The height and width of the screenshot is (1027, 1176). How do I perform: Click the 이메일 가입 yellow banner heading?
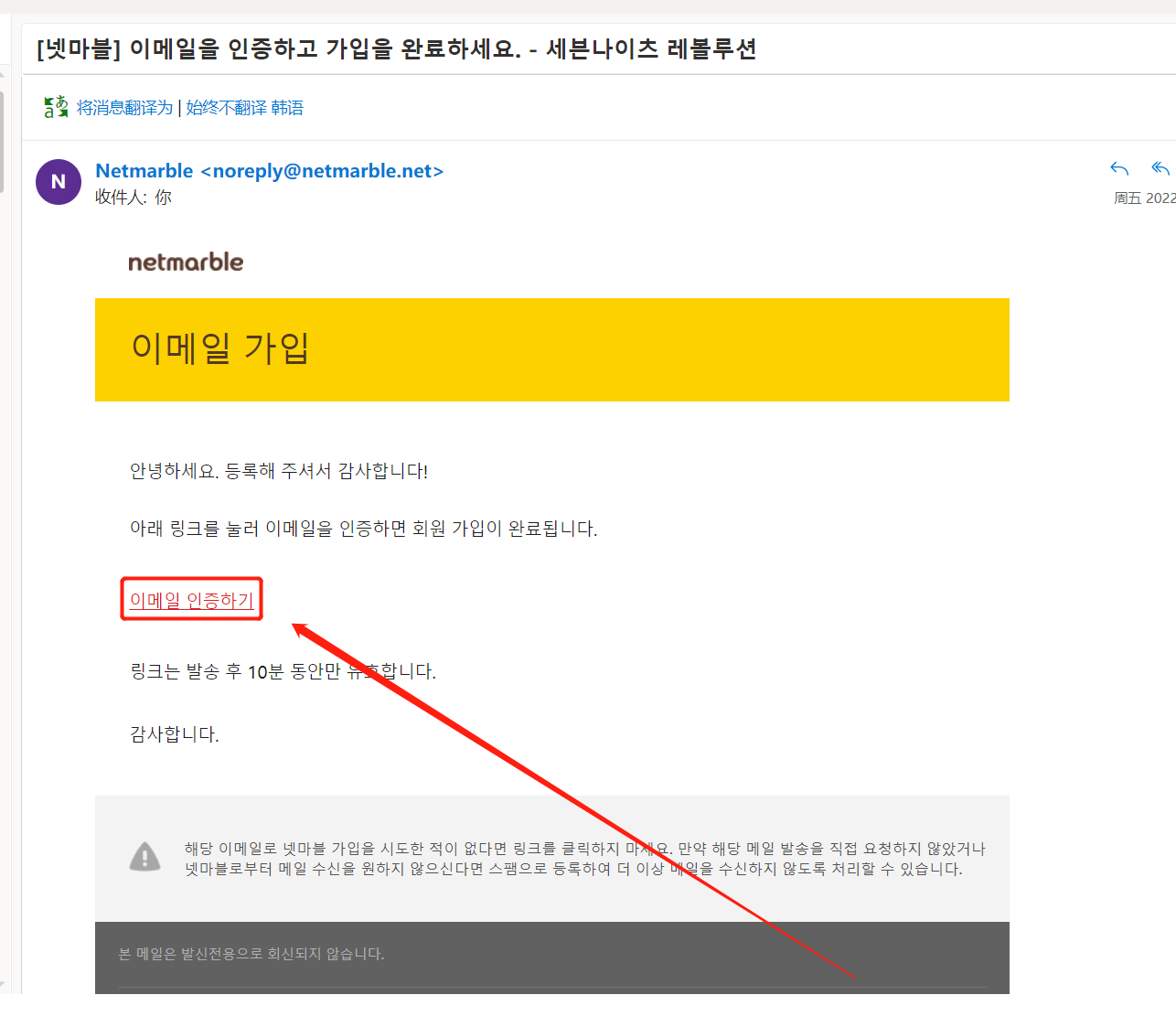click(x=220, y=348)
